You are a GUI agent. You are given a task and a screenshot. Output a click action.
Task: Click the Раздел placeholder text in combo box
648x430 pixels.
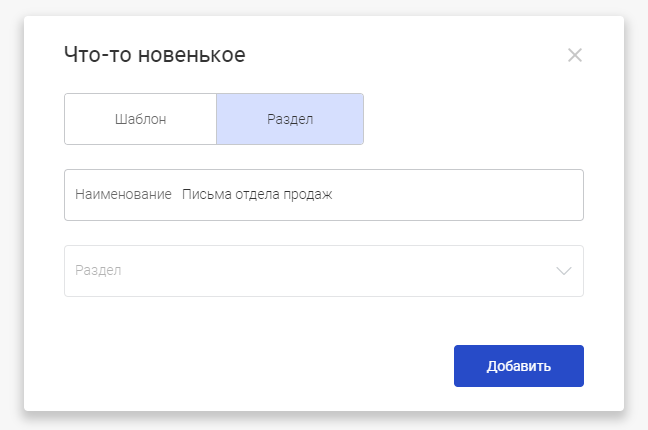pyautogui.click(x=98, y=270)
